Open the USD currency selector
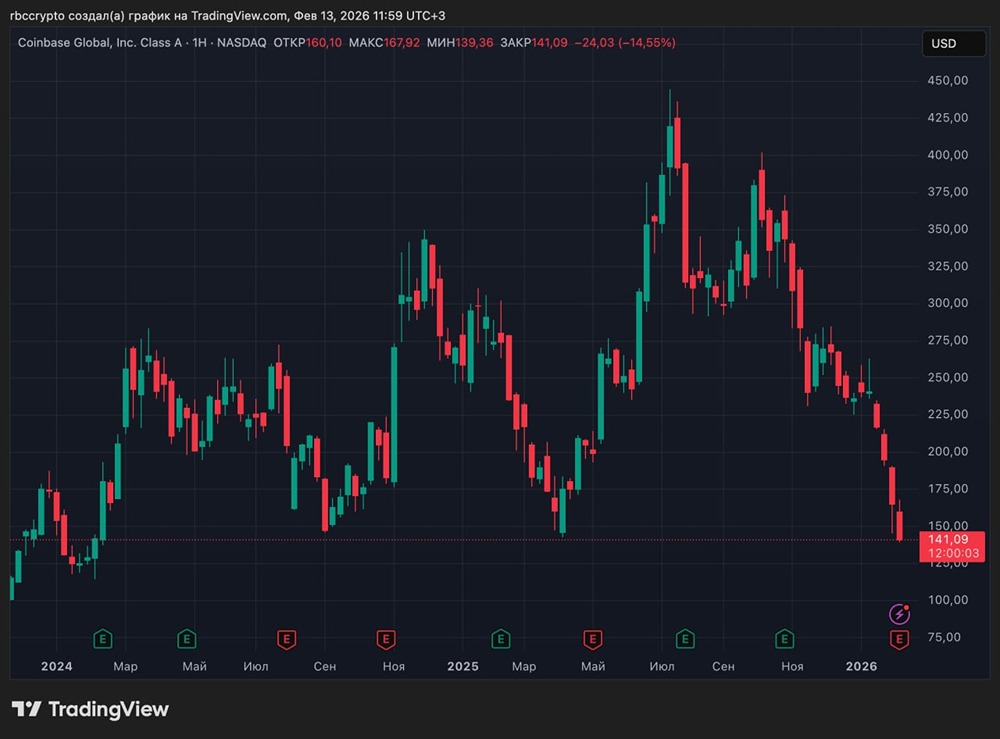The height and width of the screenshot is (739, 1000). point(952,43)
